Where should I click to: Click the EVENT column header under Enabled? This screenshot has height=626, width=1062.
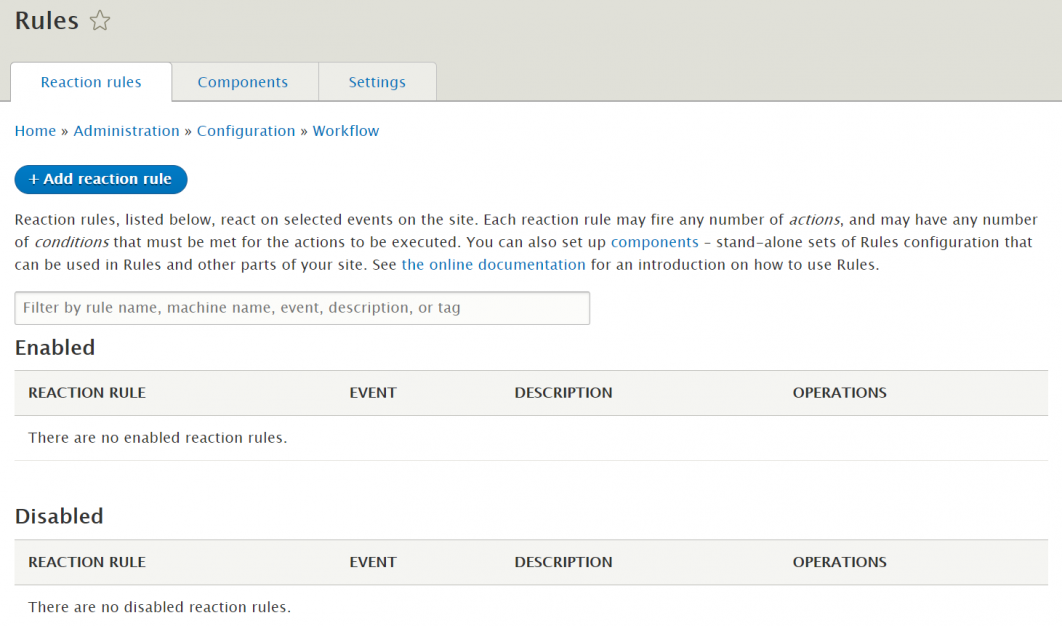(x=372, y=393)
